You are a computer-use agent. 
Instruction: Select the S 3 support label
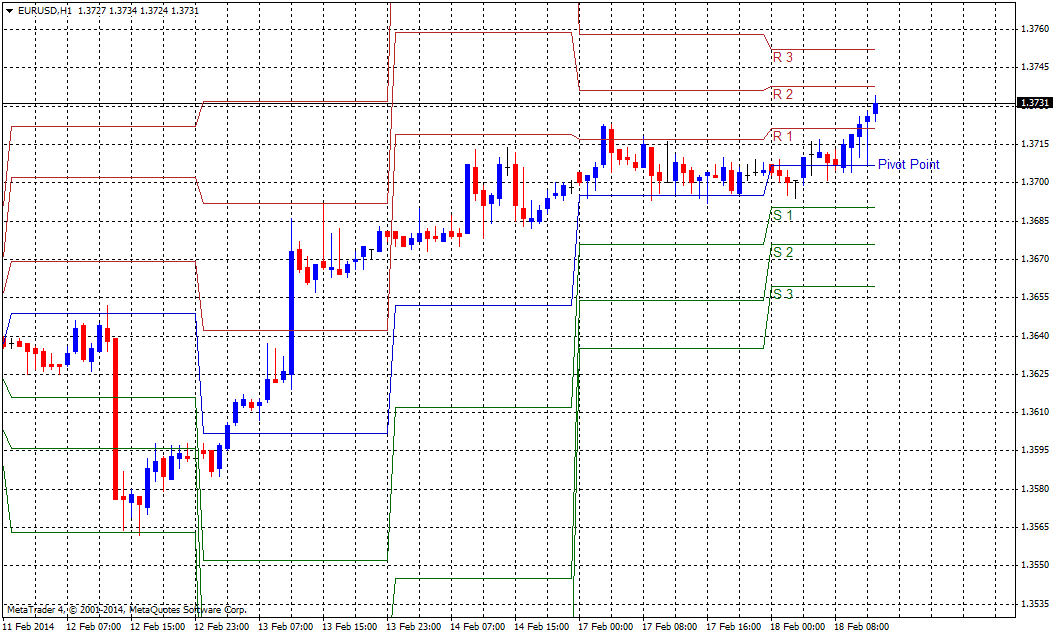pyautogui.click(x=783, y=294)
